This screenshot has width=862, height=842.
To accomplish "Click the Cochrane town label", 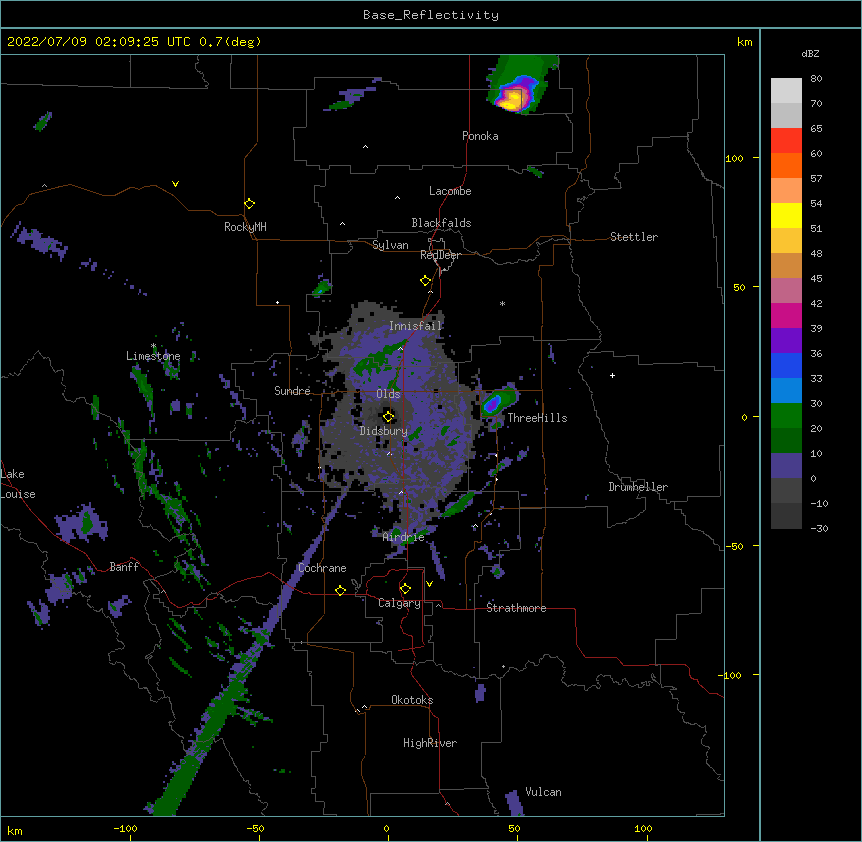I will click(322, 568).
